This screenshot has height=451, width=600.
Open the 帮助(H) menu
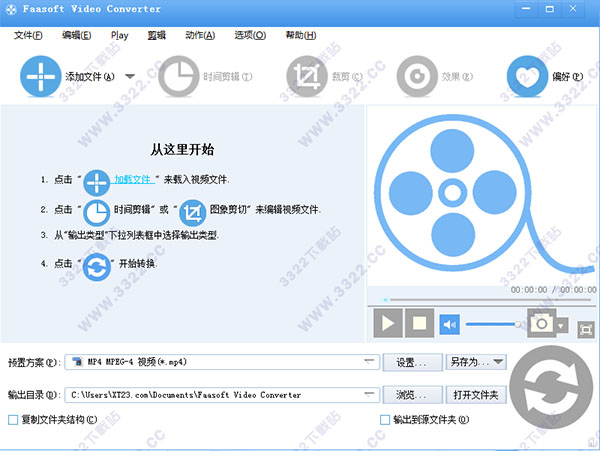[301, 36]
